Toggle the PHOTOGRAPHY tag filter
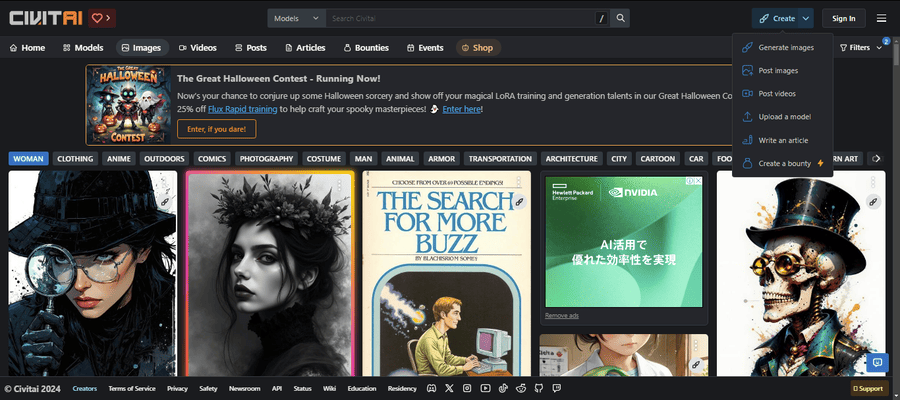This screenshot has width=900, height=400. (x=267, y=159)
